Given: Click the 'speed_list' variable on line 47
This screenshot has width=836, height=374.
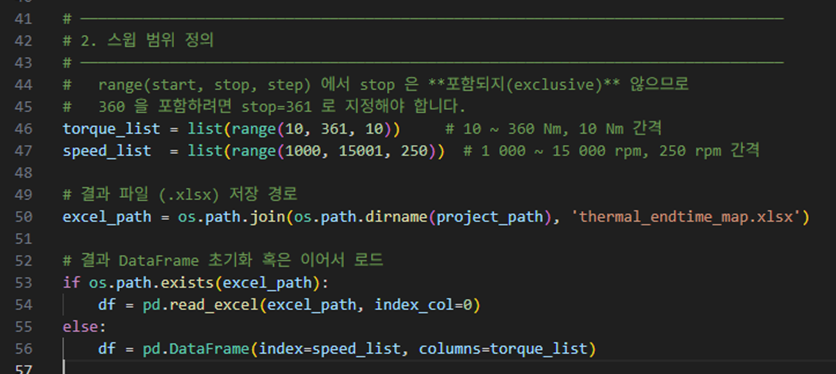Looking at the screenshot, I should point(107,151).
